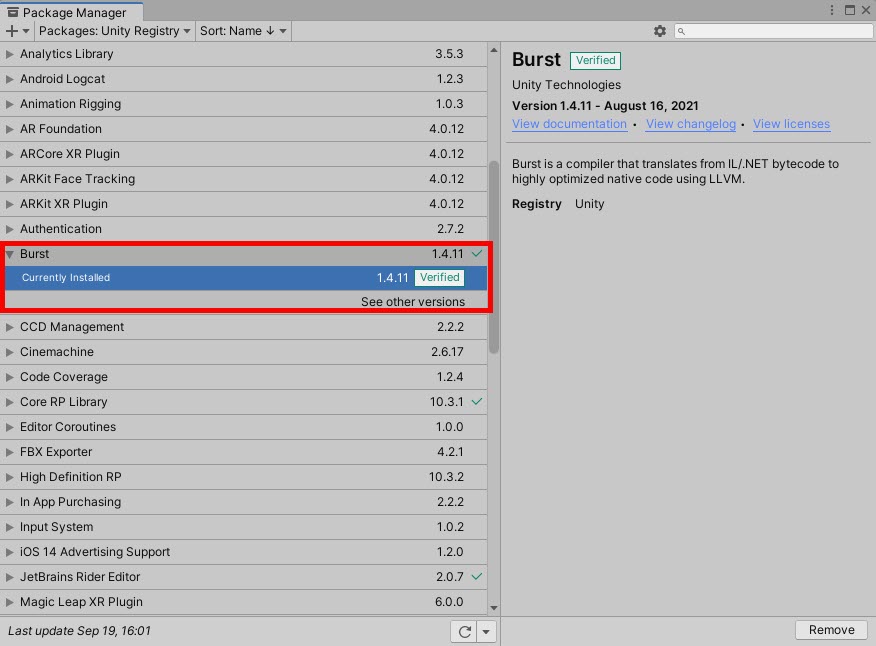Click the refresh packages icon
The image size is (876, 646).
(464, 631)
